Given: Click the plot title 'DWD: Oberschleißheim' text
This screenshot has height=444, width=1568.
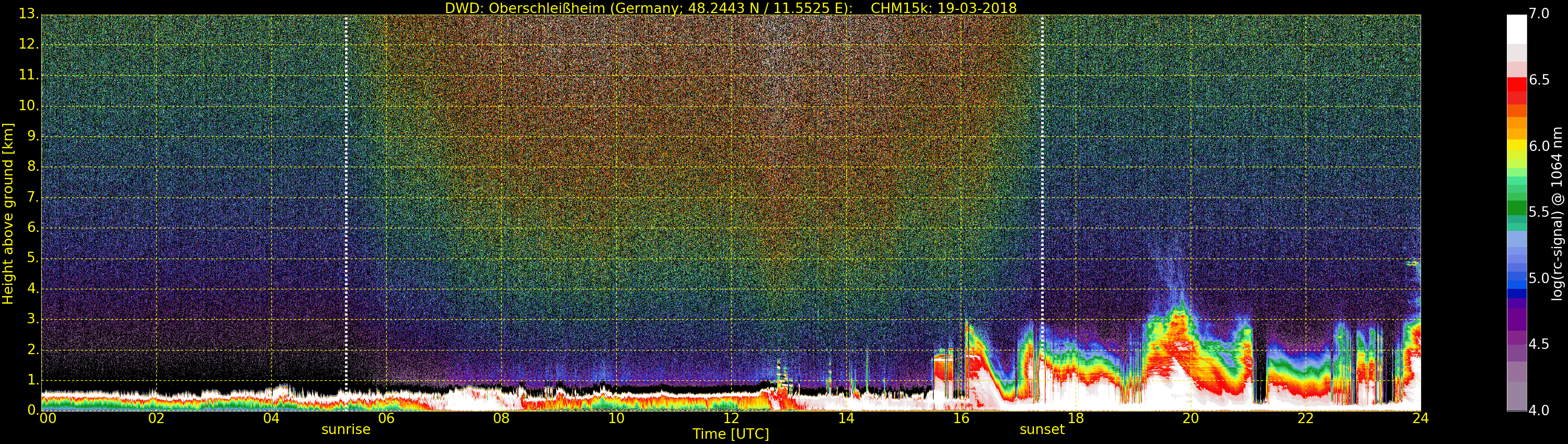Looking at the screenshot, I should pyautogui.click(x=525, y=8).
